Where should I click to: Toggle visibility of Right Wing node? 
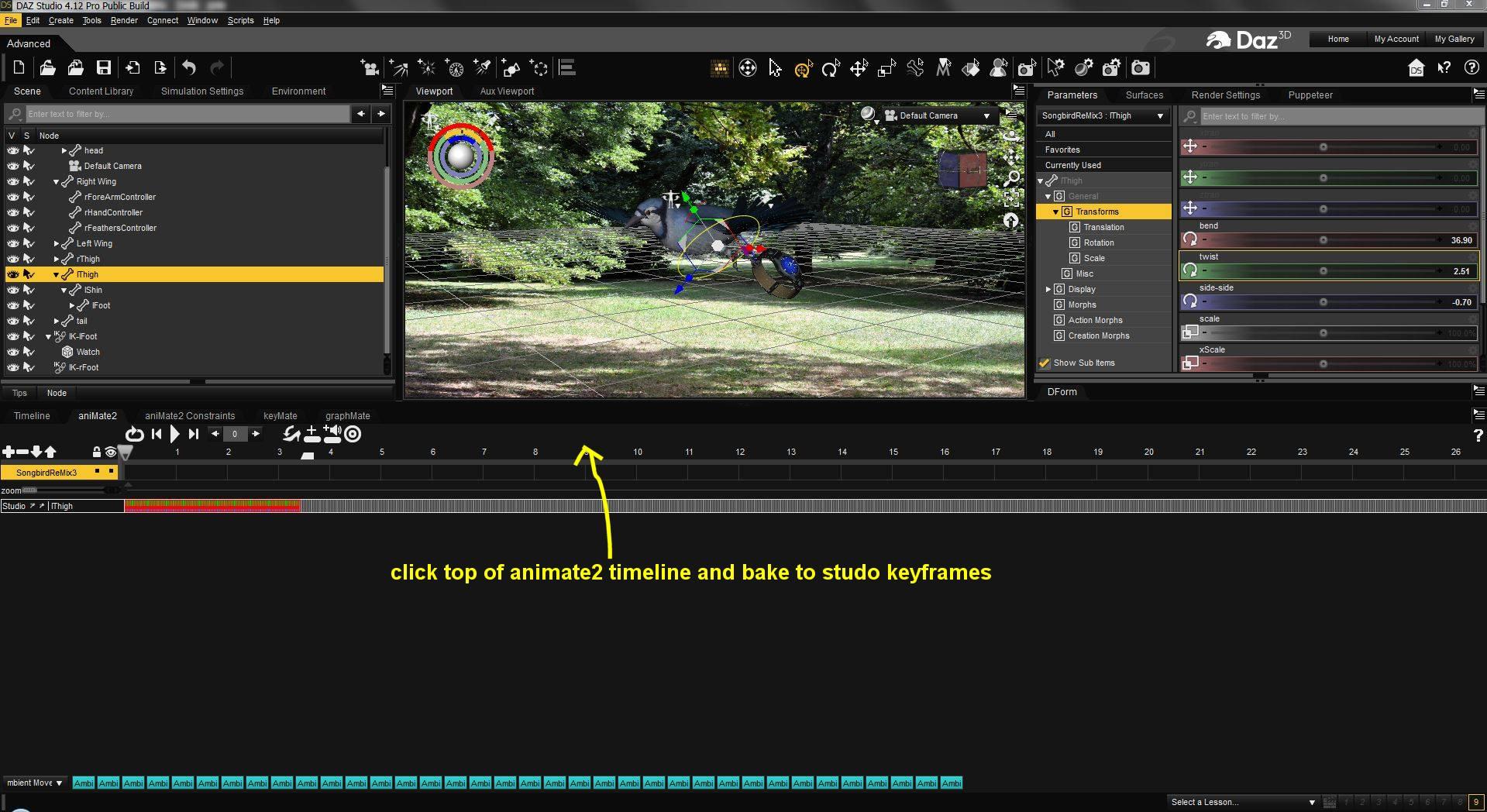(13, 181)
